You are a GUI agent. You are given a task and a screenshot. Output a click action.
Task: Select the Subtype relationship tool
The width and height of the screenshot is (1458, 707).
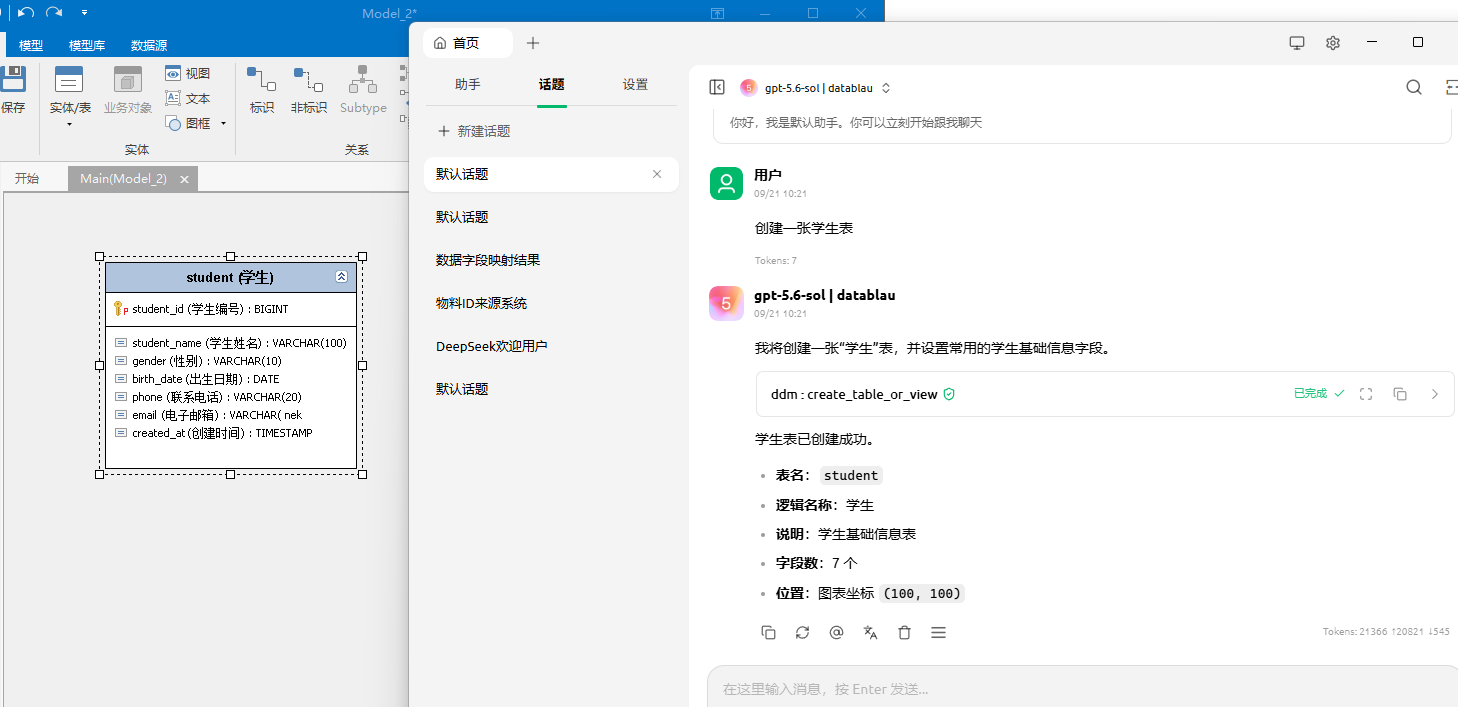click(x=363, y=90)
